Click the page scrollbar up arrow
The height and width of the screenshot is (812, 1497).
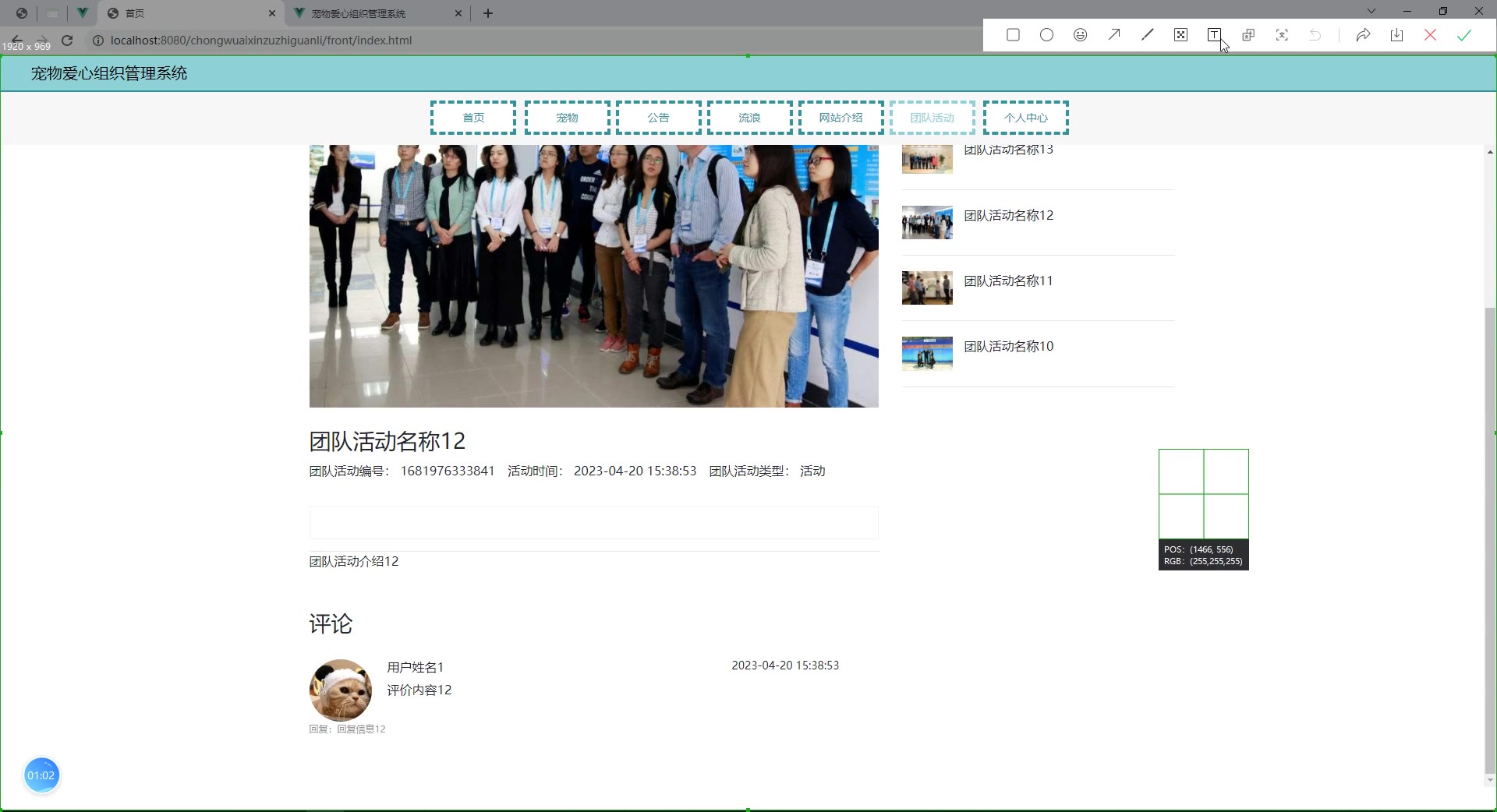coord(1490,152)
